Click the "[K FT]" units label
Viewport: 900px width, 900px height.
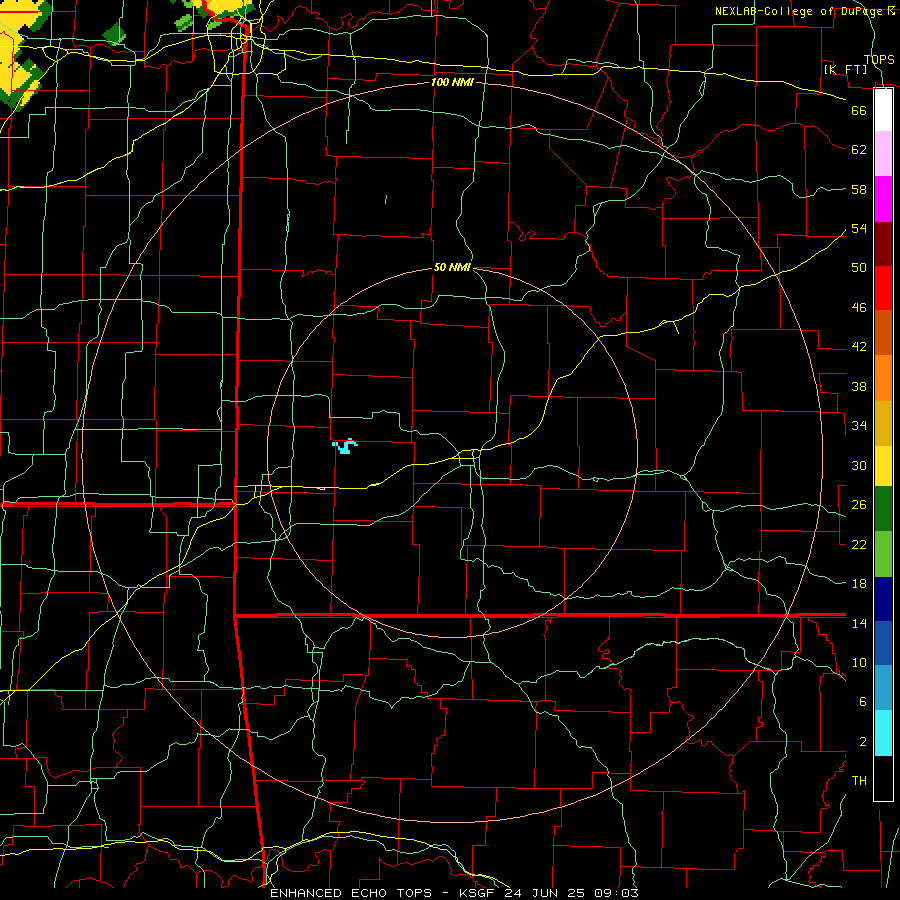(845, 69)
